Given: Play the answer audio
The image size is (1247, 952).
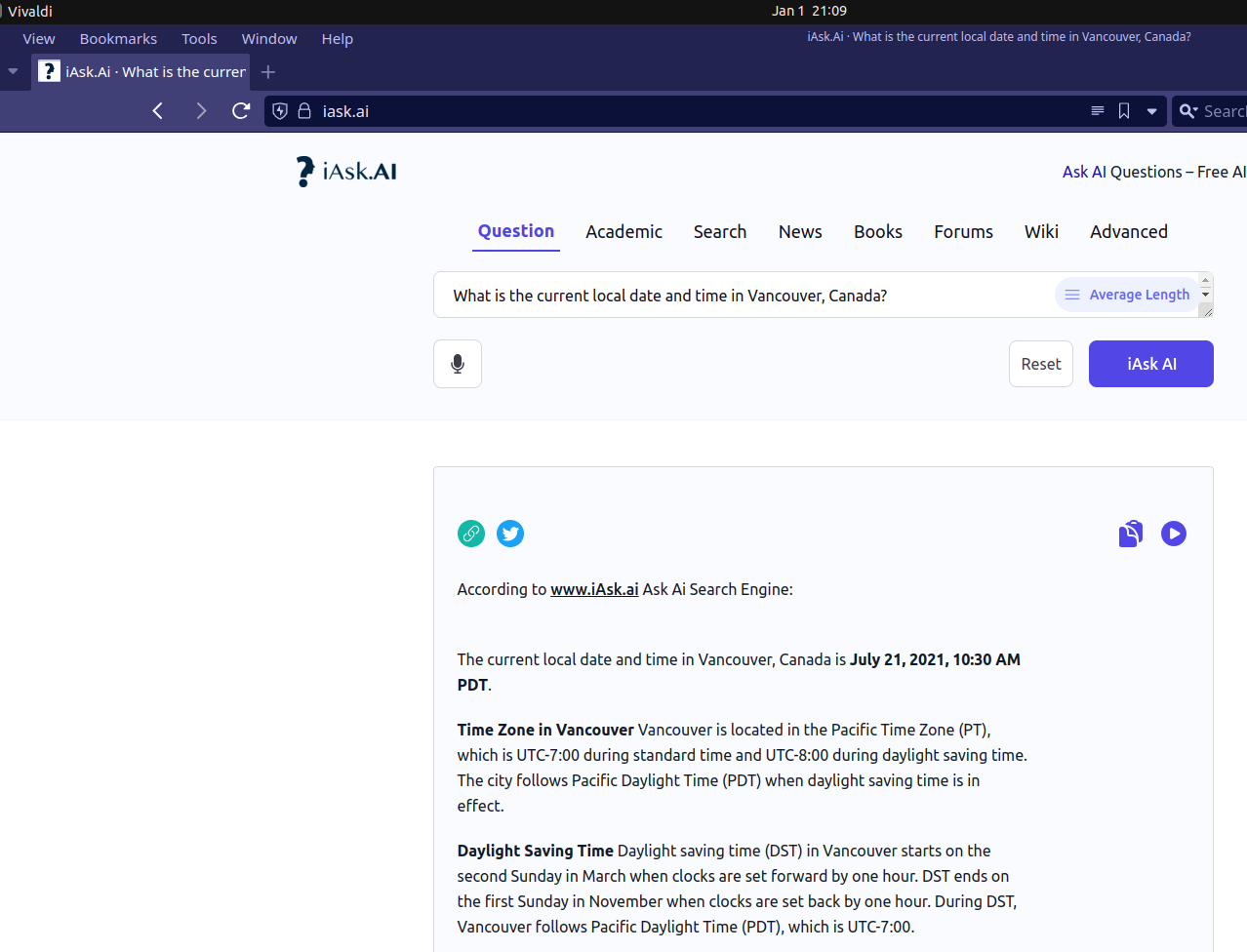Looking at the screenshot, I should 1174,534.
